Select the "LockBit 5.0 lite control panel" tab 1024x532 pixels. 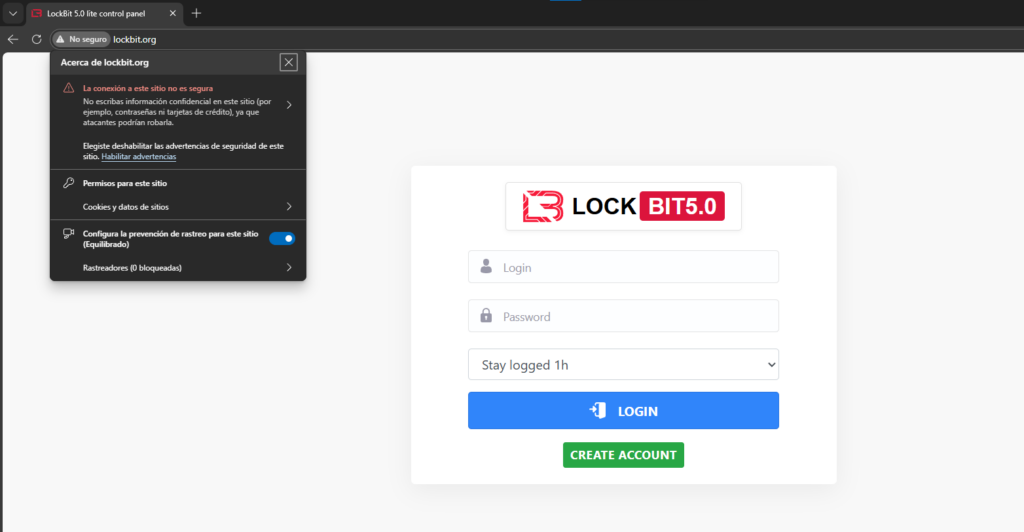tap(100, 13)
